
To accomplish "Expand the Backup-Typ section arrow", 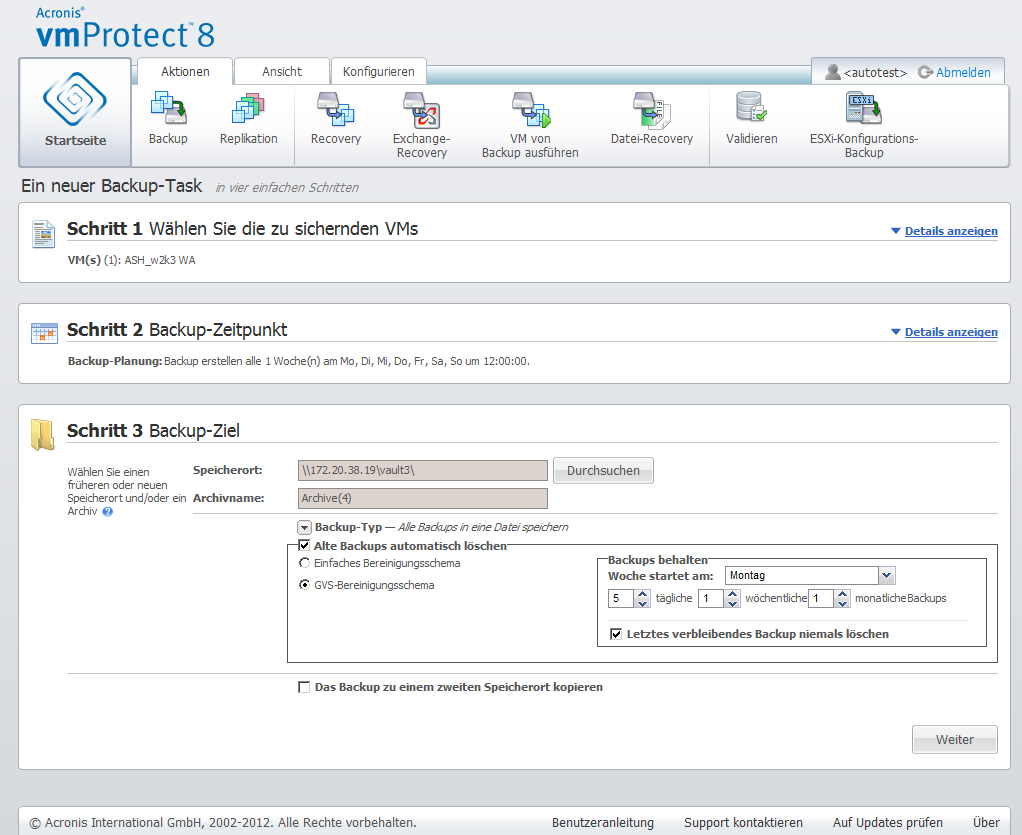I will pyautogui.click(x=304, y=527).
